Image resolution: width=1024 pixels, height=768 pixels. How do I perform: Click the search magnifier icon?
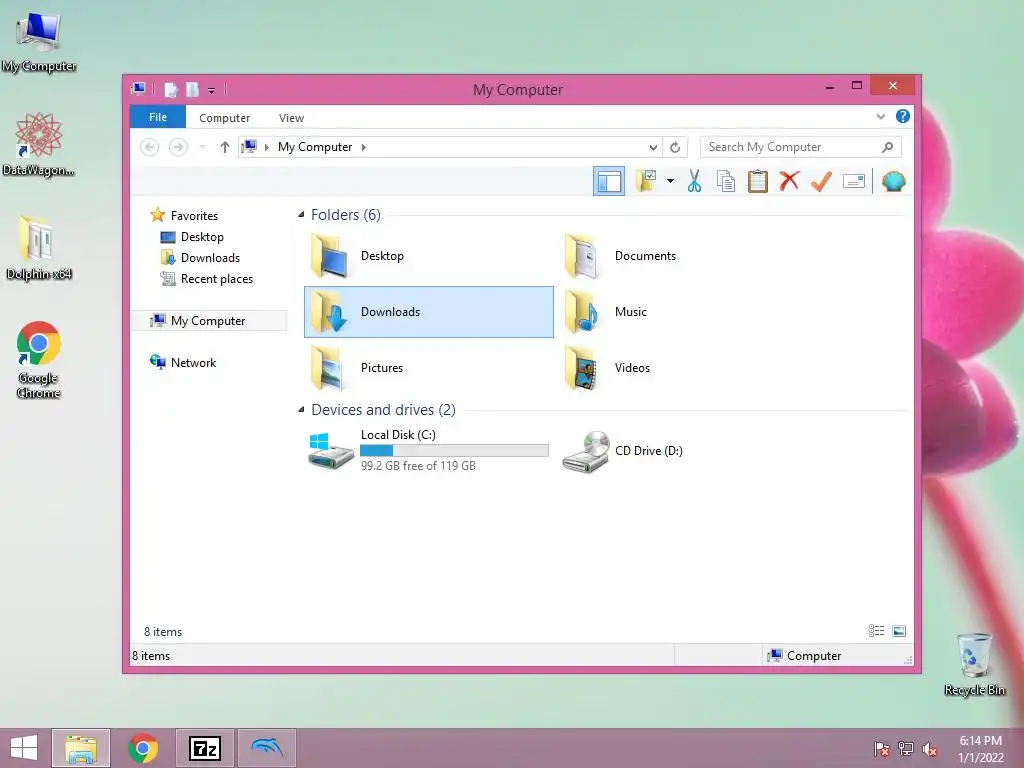(888, 147)
